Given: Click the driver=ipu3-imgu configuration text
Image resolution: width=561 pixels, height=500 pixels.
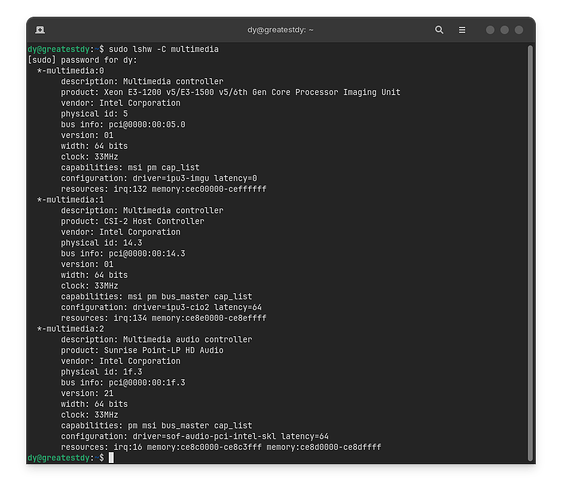Looking at the screenshot, I should tap(171, 178).
